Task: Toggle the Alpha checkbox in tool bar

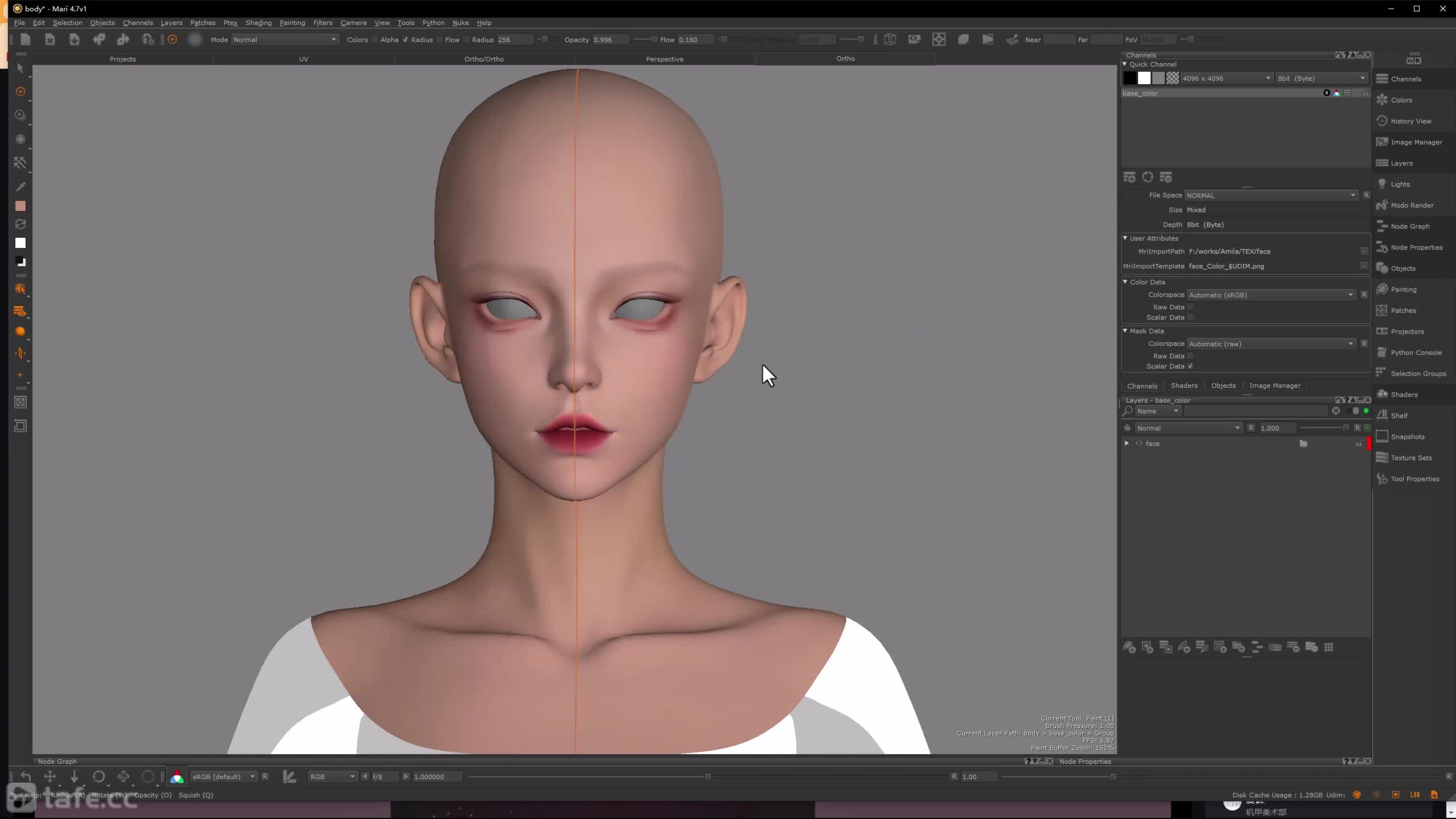Action: [375, 40]
